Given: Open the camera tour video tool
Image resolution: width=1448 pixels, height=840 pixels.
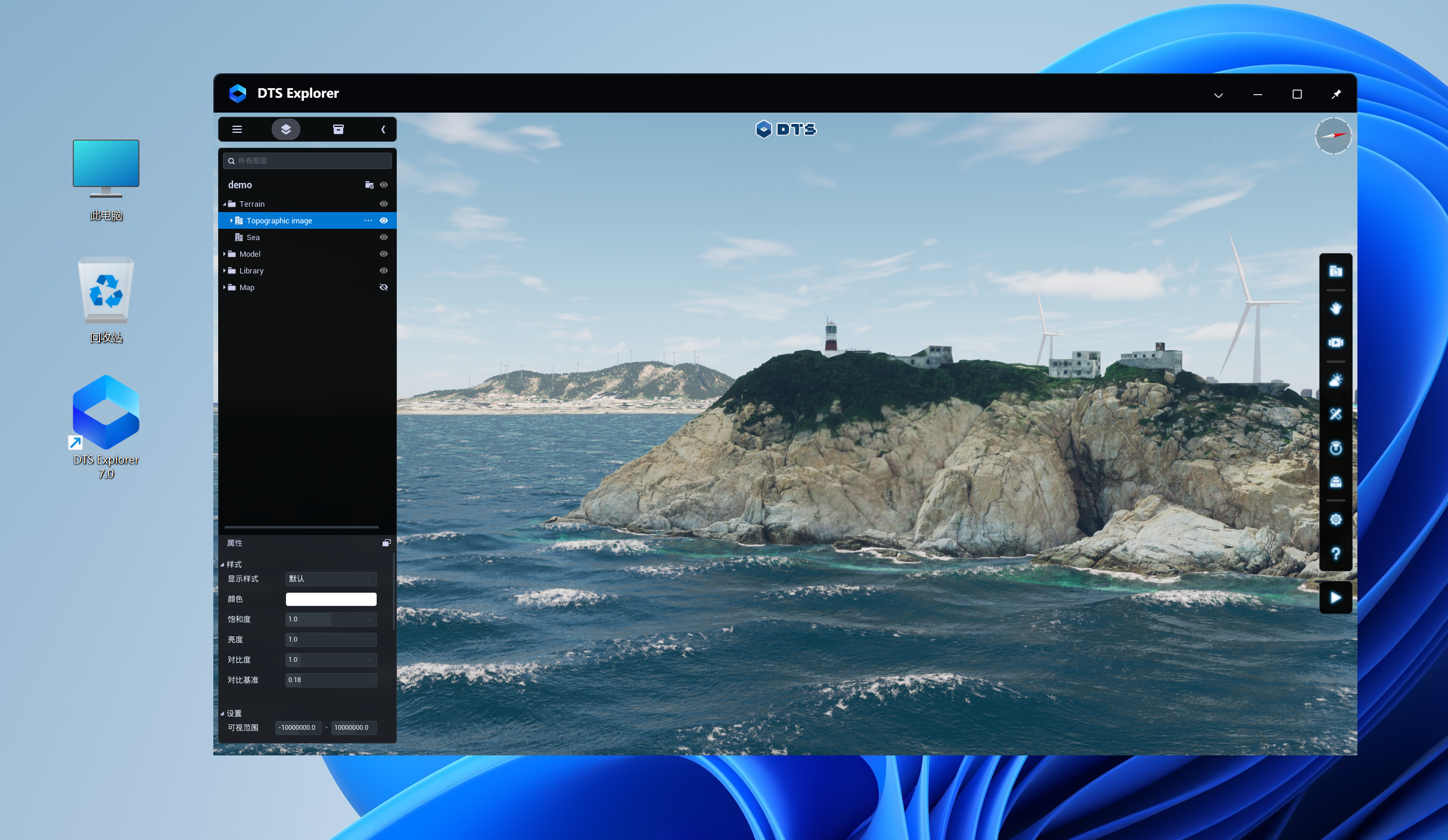Looking at the screenshot, I should tap(1336, 343).
